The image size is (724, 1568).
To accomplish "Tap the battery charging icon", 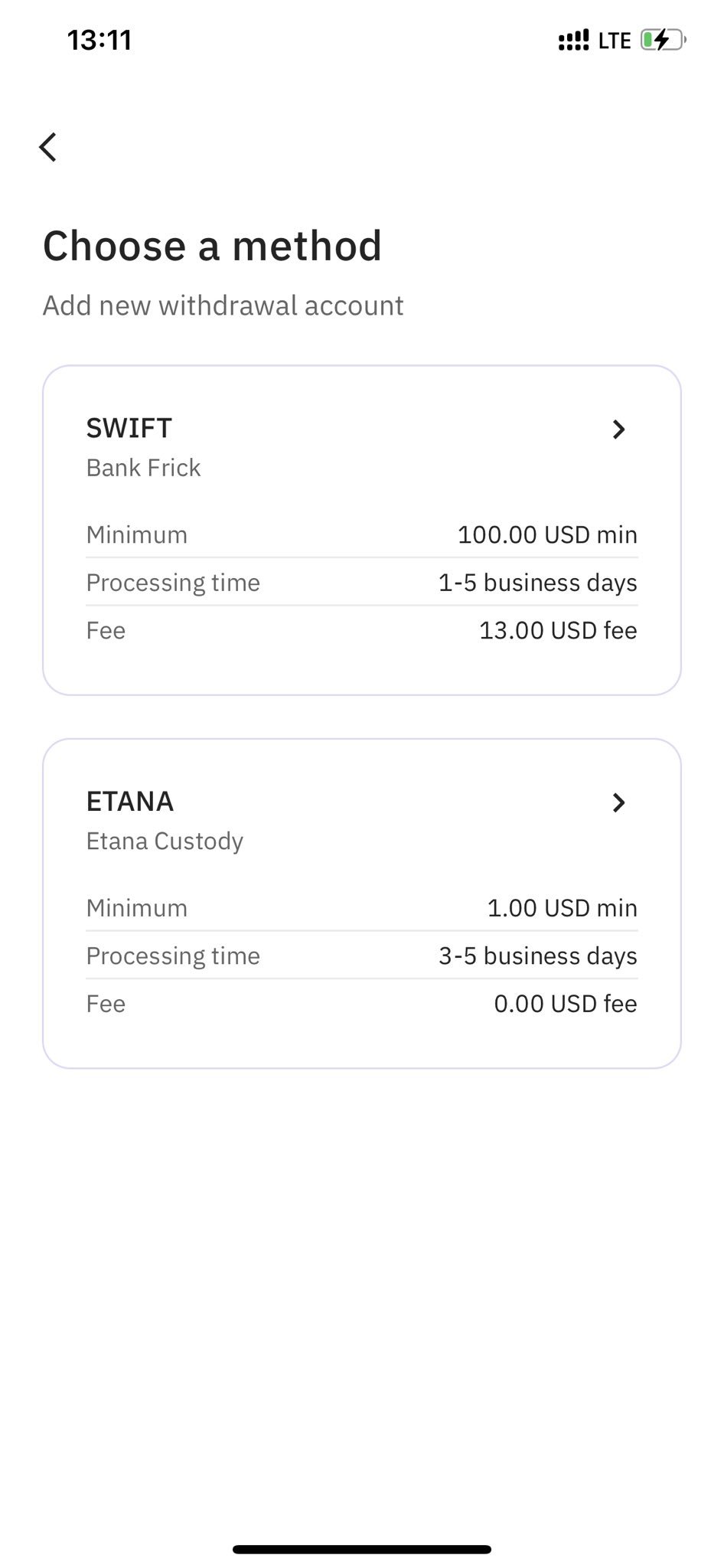I will [662, 40].
